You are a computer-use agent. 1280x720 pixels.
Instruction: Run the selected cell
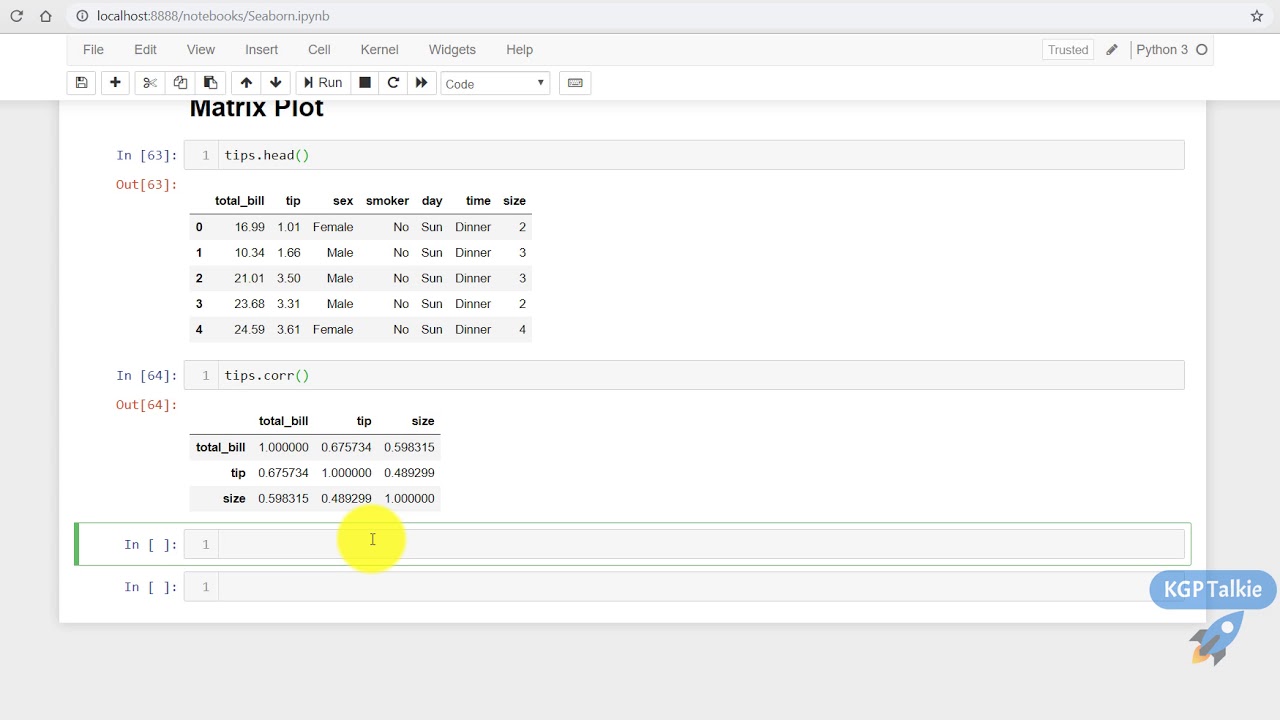point(323,83)
